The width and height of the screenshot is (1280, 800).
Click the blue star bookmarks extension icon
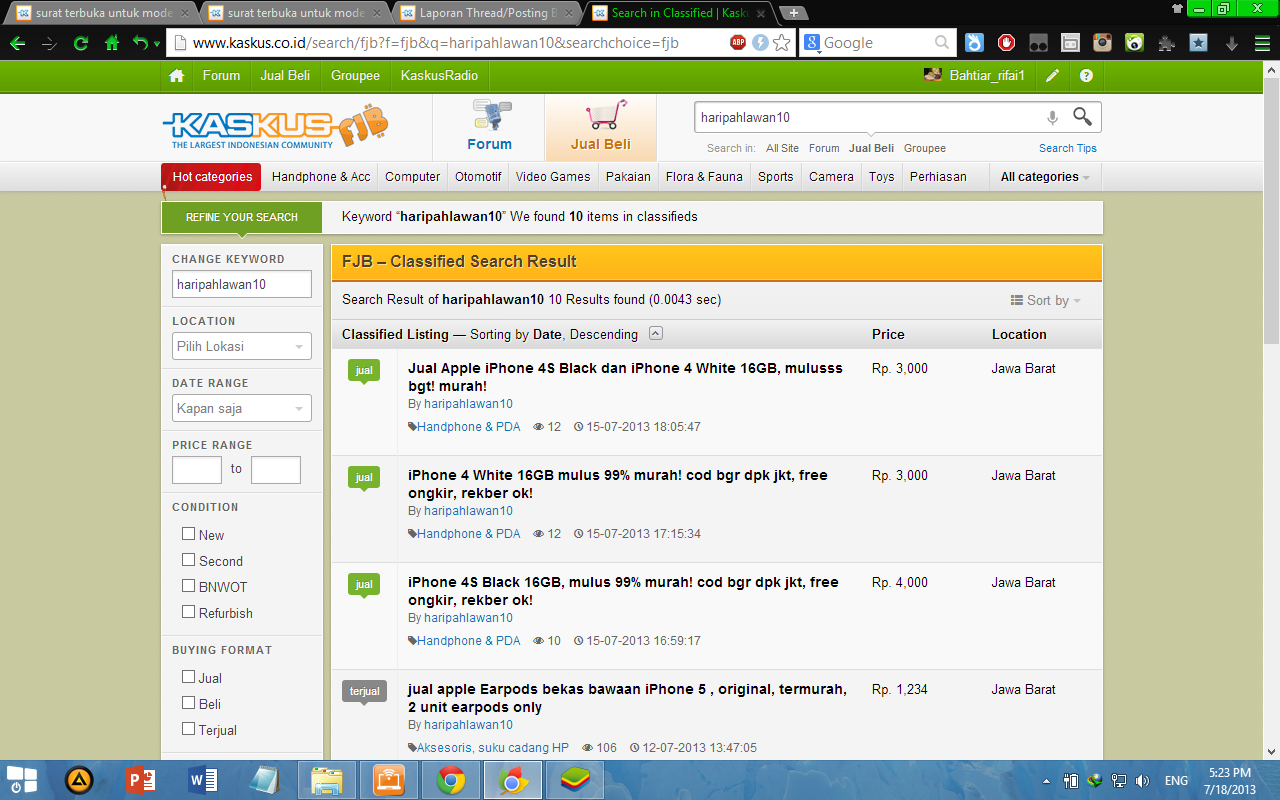click(x=1199, y=43)
